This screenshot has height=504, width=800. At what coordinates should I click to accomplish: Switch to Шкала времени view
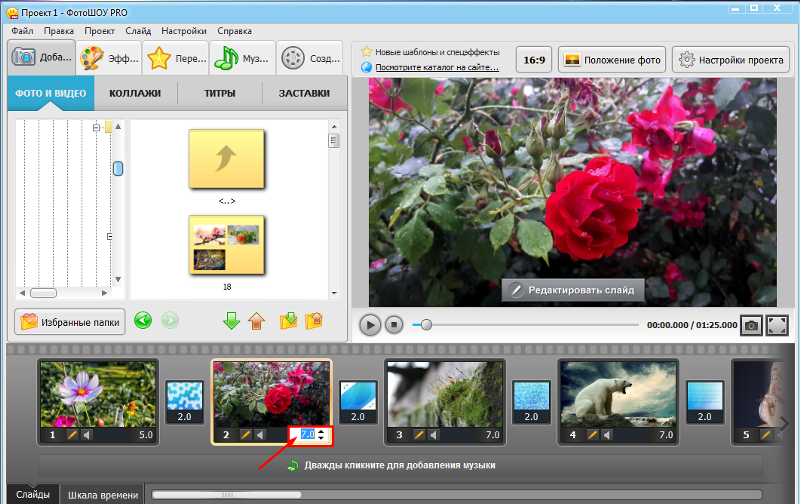click(x=103, y=495)
